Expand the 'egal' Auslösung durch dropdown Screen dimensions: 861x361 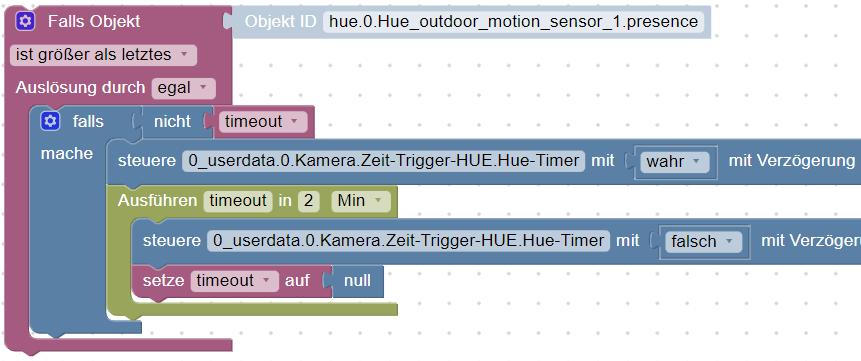(x=183, y=88)
